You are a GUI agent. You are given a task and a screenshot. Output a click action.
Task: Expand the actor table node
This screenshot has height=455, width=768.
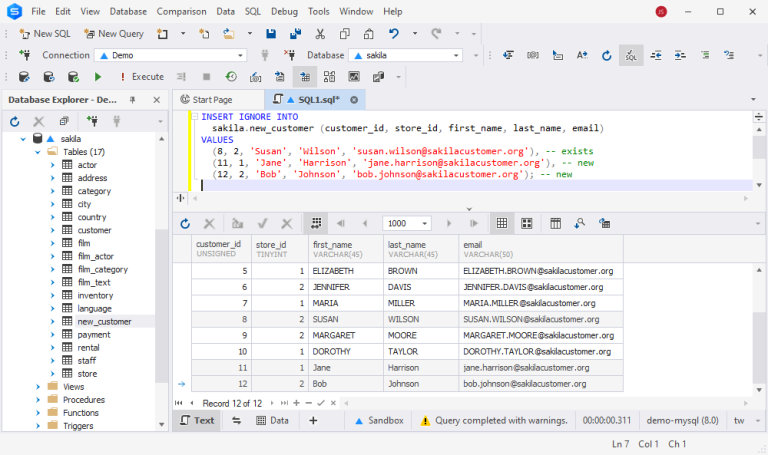point(53,165)
